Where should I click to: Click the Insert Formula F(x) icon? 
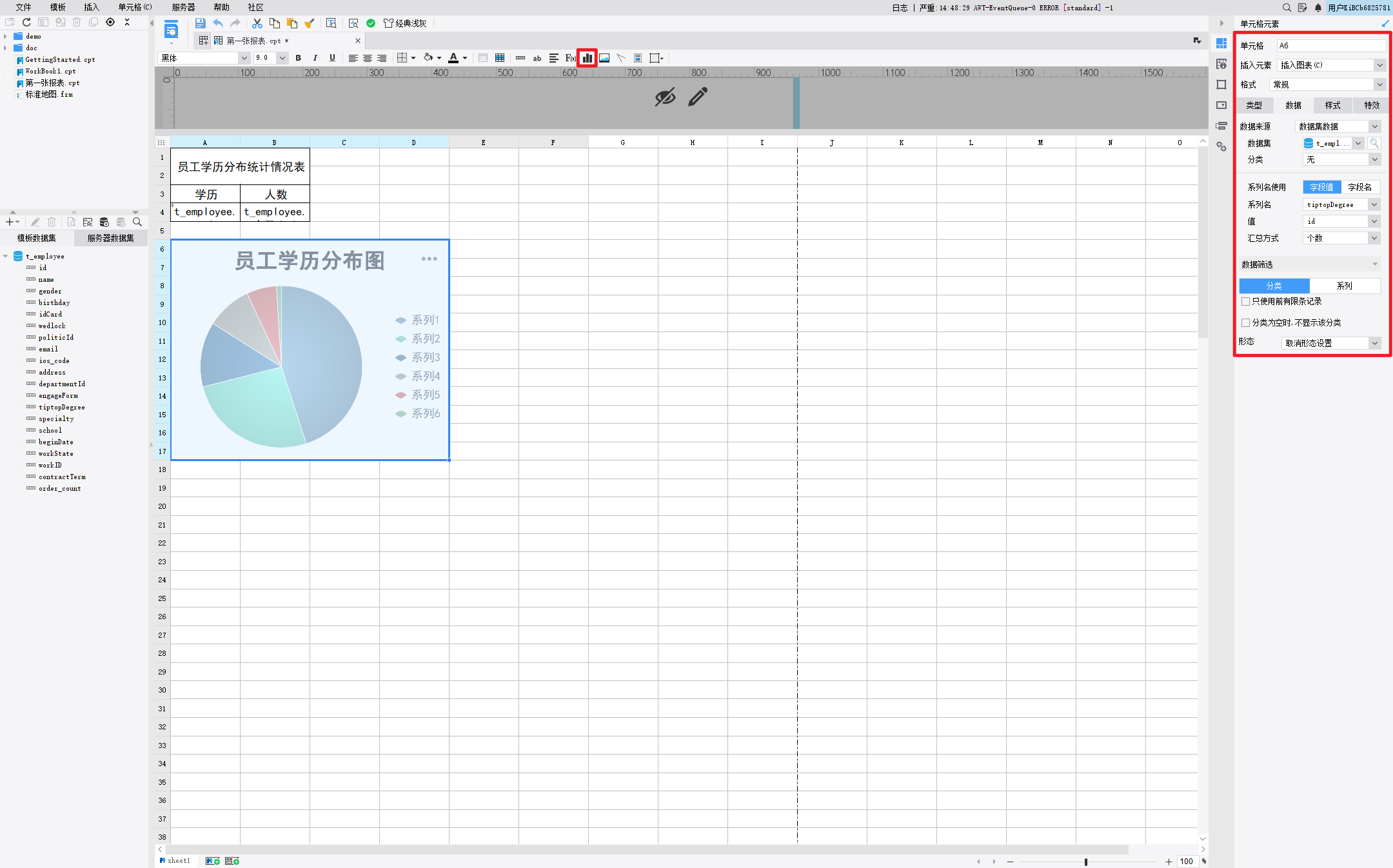pos(570,58)
